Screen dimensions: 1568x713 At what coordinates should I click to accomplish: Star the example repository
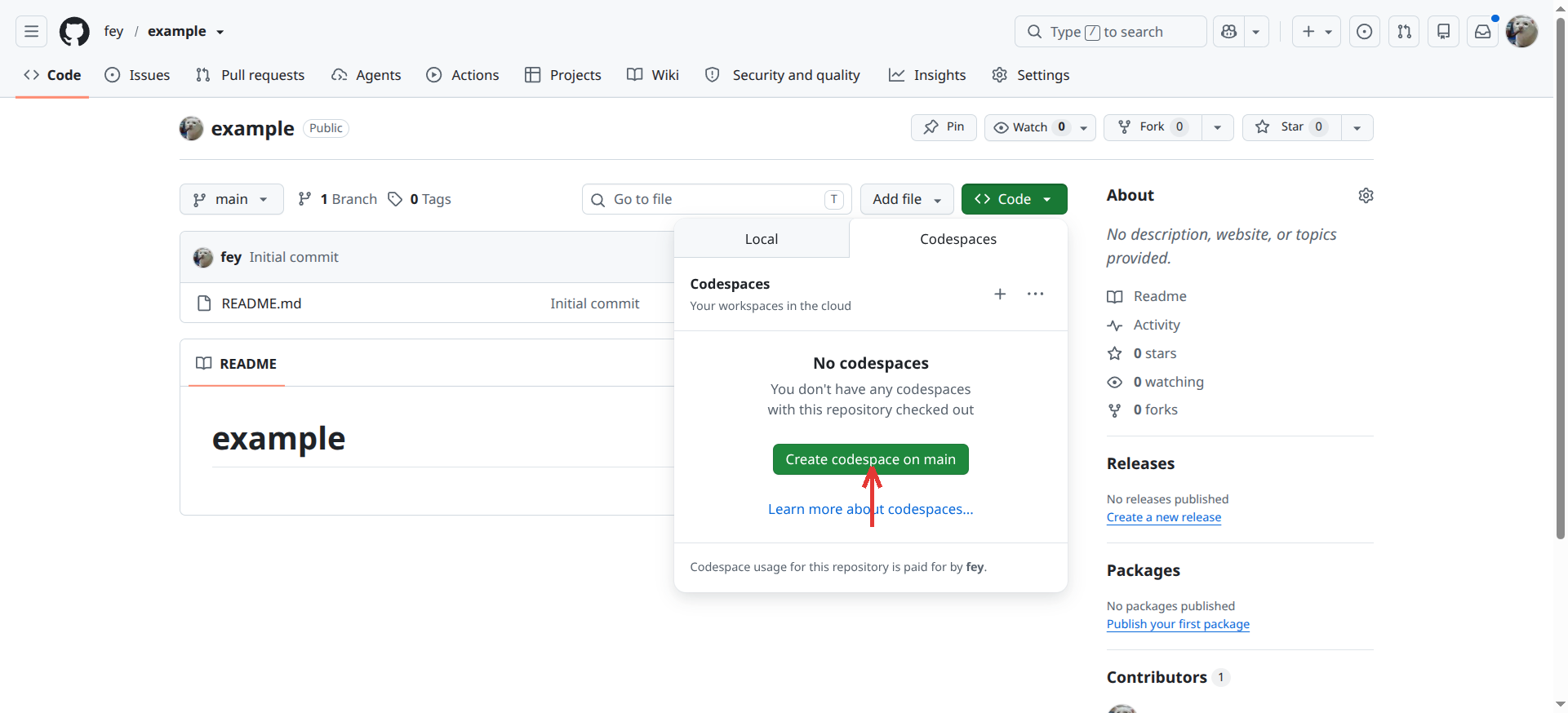(x=1292, y=127)
